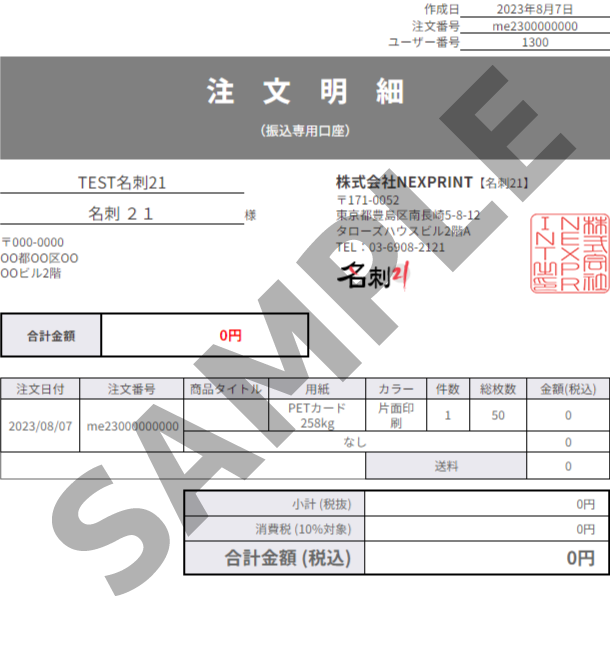The image size is (610, 669).
Task: Click the 様 honorific suffix
Action: pyautogui.click(x=250, y=215)
